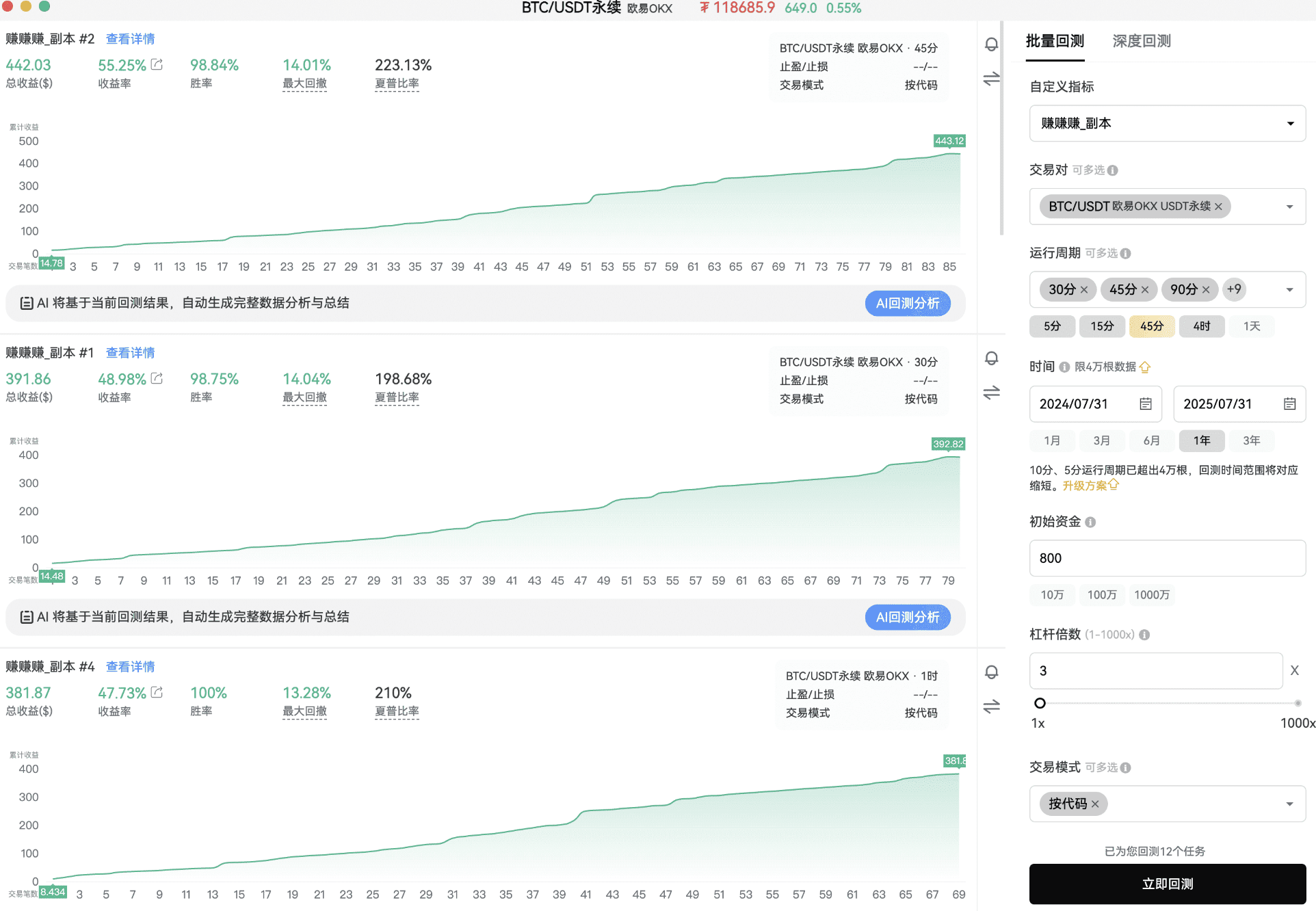Click the bell alert icon for 副本 #1
The width and height of the screenshot is (1316, 911).
pos(991,359)
